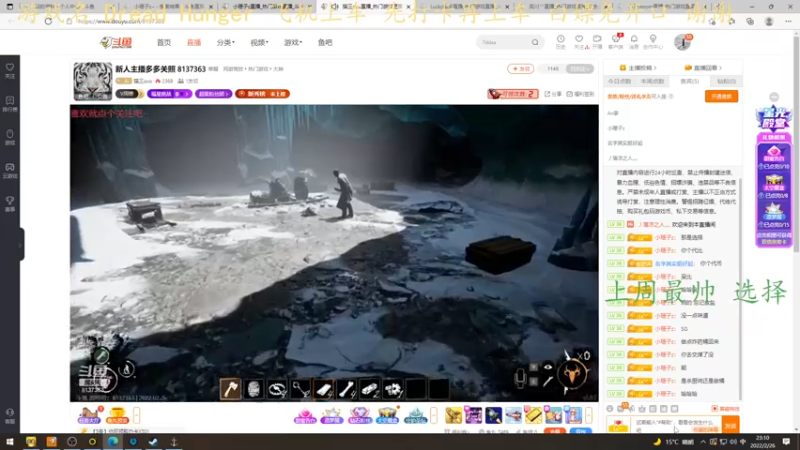Minimize the 星光殿堂 side widget
This screenshot has width=800, height=450.
pyautogui.click(x=774, y=97)
